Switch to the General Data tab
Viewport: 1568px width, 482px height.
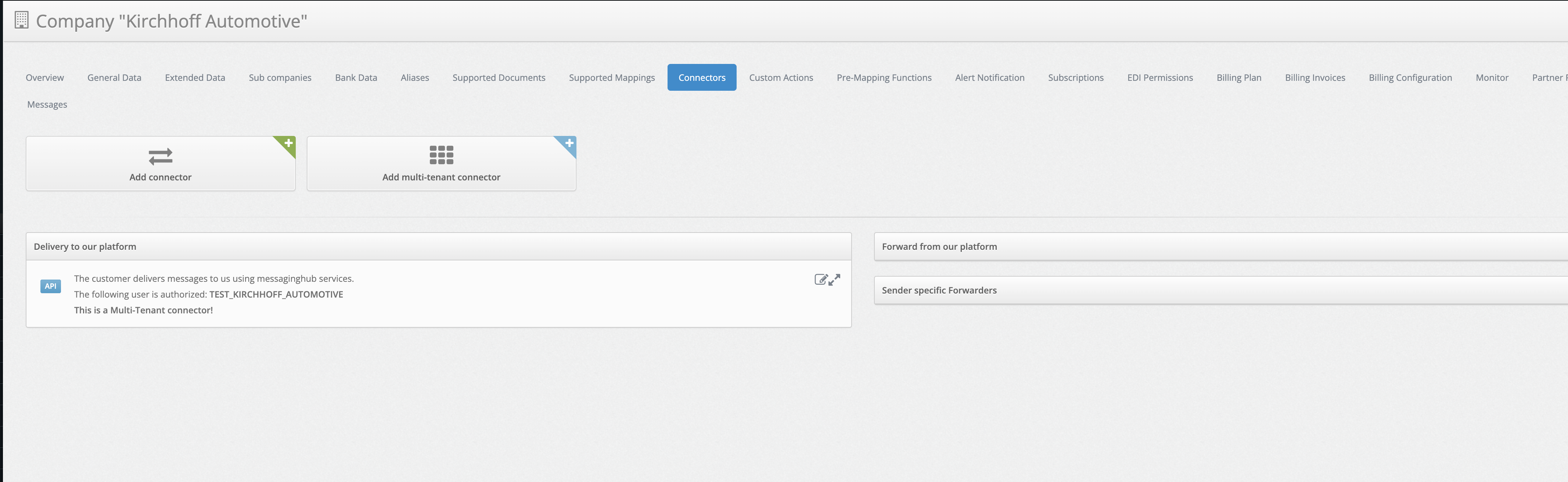coord(114,77)
